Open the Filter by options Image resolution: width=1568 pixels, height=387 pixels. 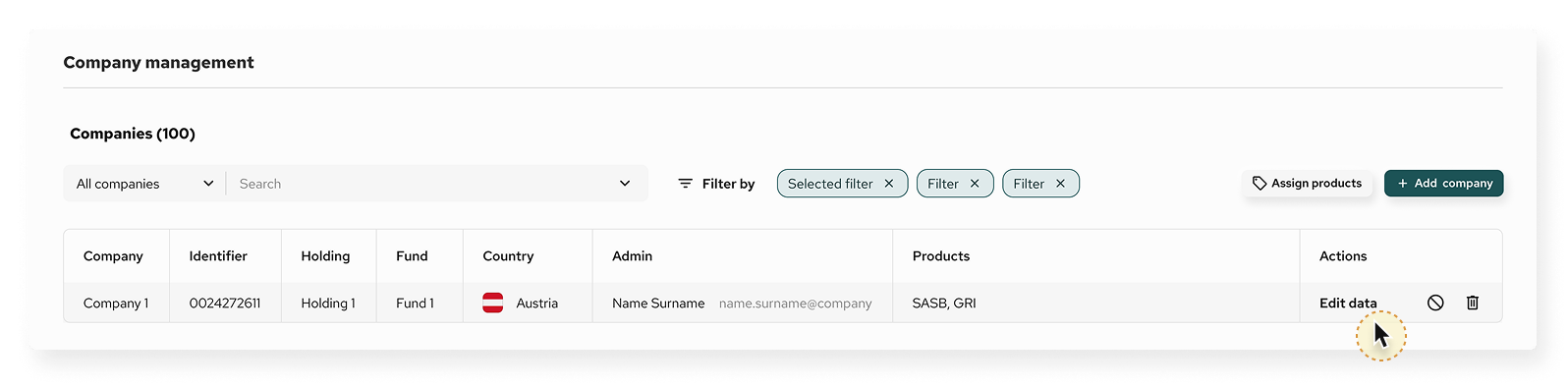[x=716, y=184]
